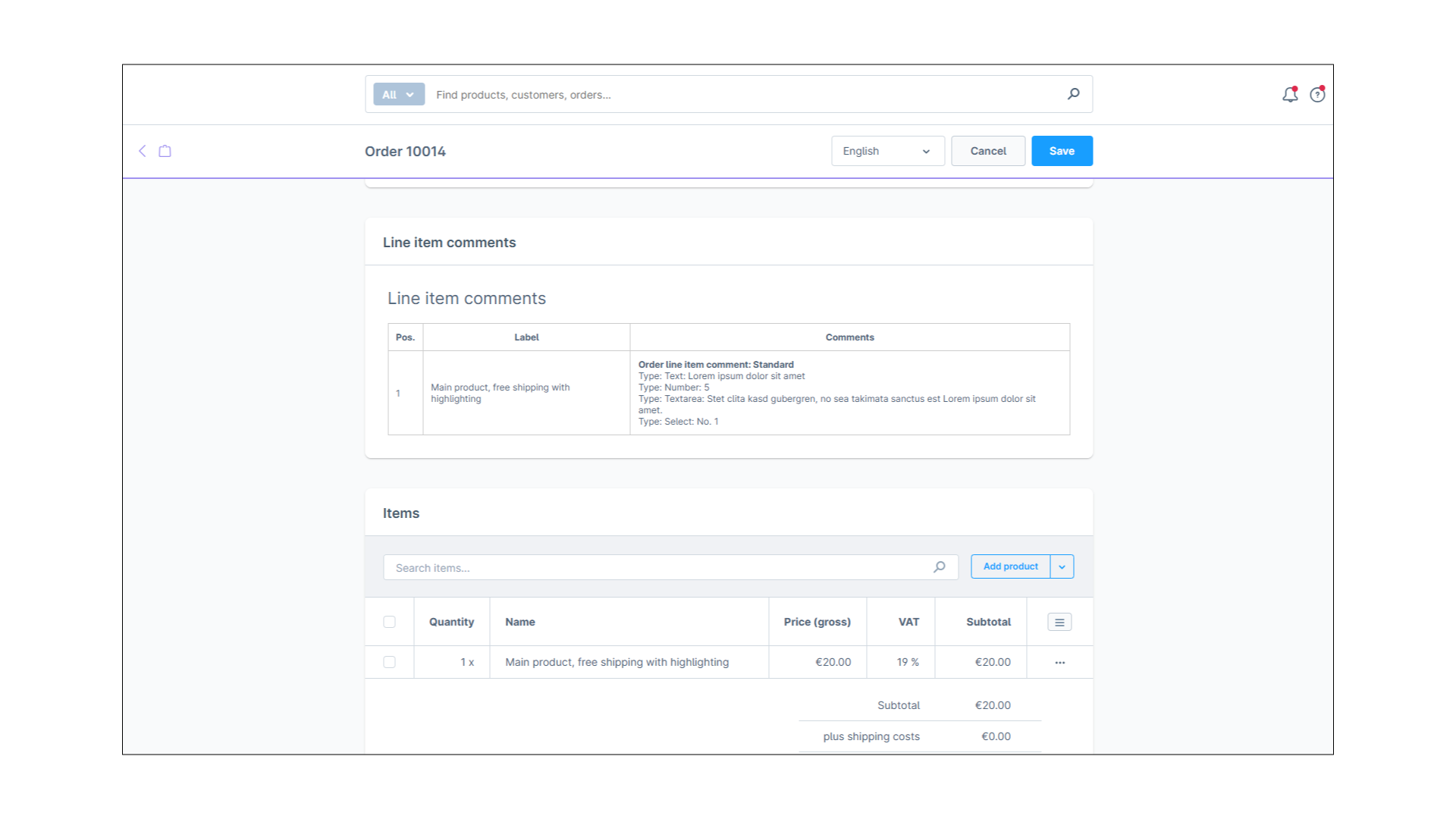Click the items search magnifier icon

[939, 567]
